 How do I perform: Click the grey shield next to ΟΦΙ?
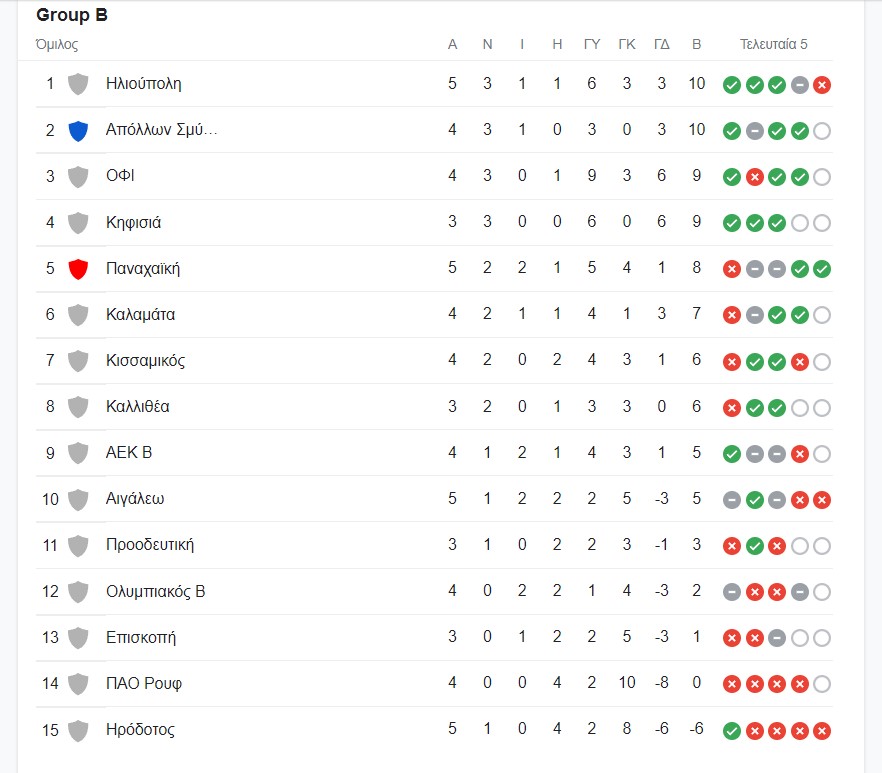coord(78,176)
